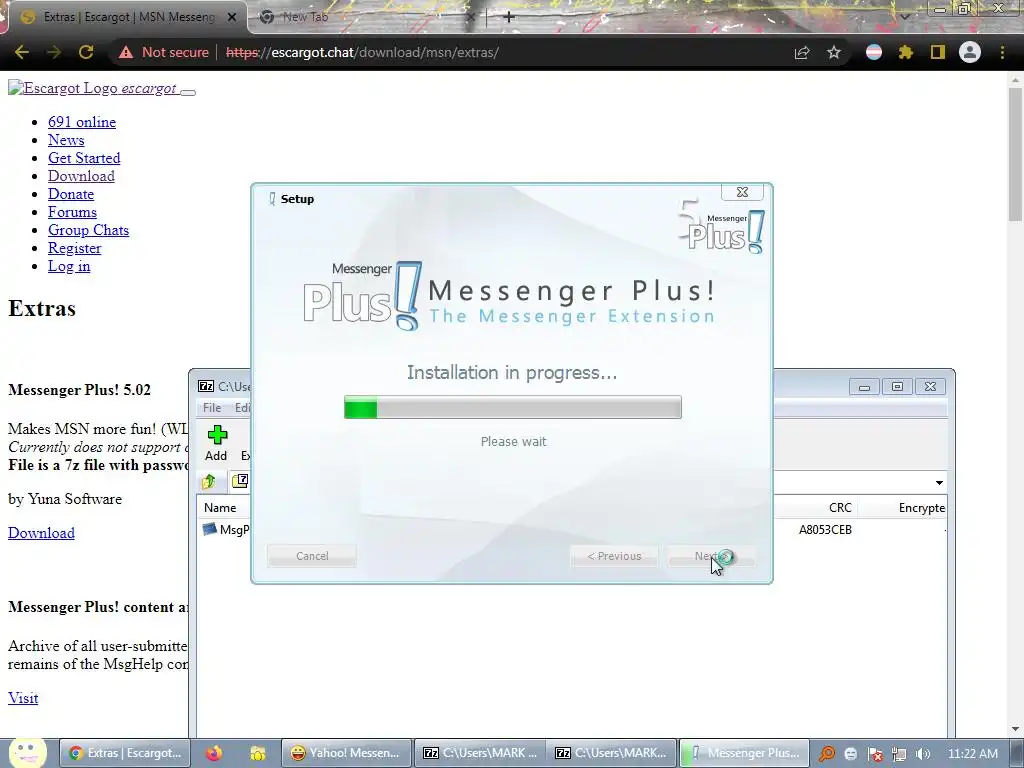Sort by the Name column in 7-Zip
1024x768 pixels.
tap(220, 507)
